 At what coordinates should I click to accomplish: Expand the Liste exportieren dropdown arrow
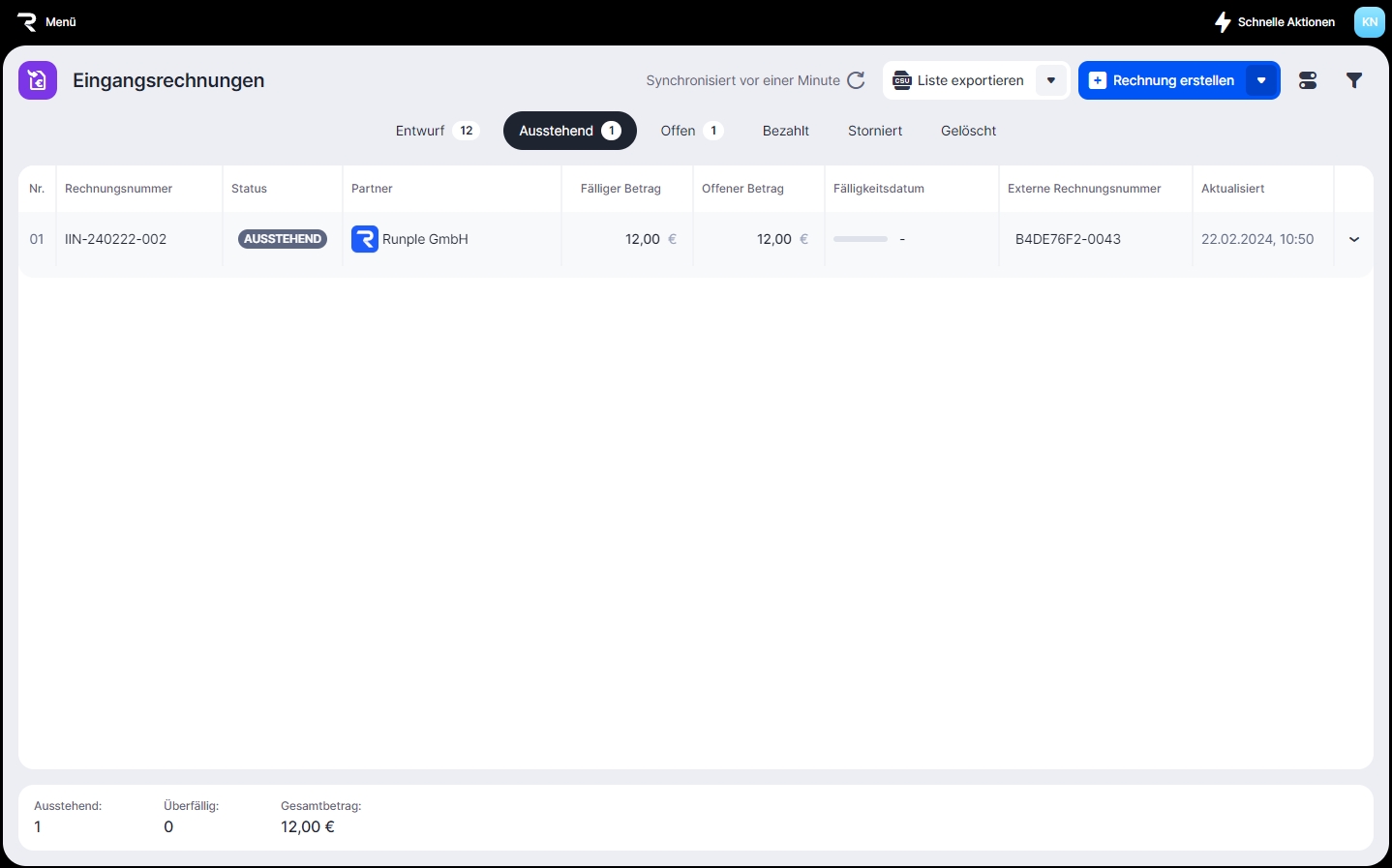coord(1050,80)
